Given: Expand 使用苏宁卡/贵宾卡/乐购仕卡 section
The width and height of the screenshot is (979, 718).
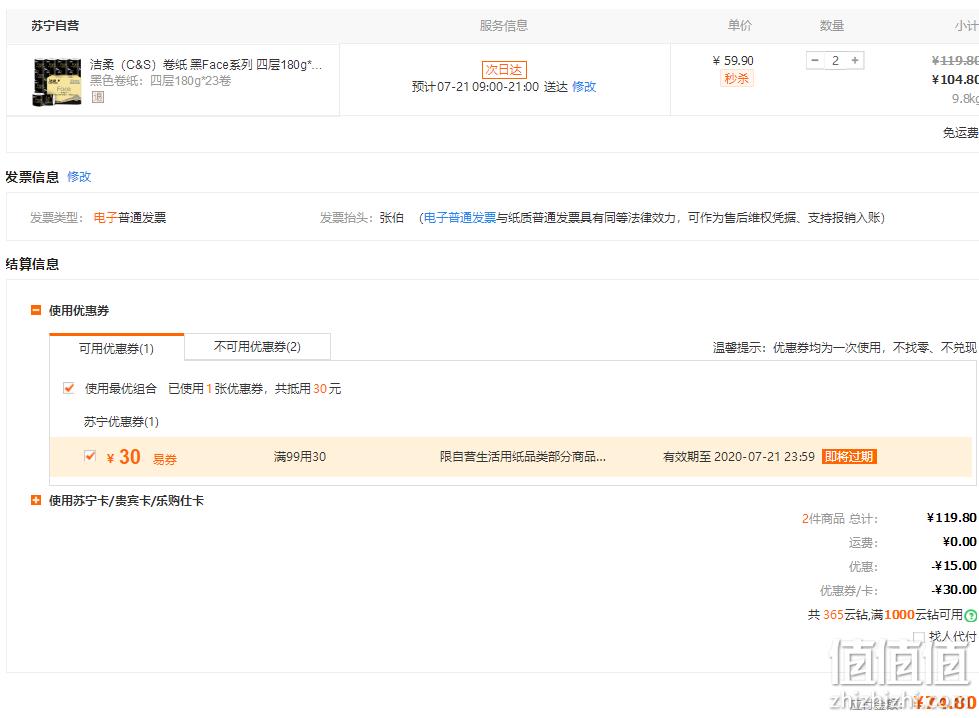Looking at the screenshot, I should point(36,500).
